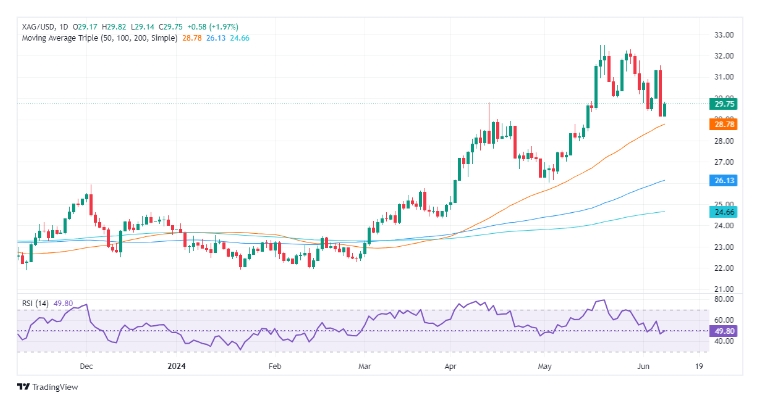The width and height of the screenshot is (774, 393).
Task: Click the 19 date label on time axis
Action: point(699,367)
